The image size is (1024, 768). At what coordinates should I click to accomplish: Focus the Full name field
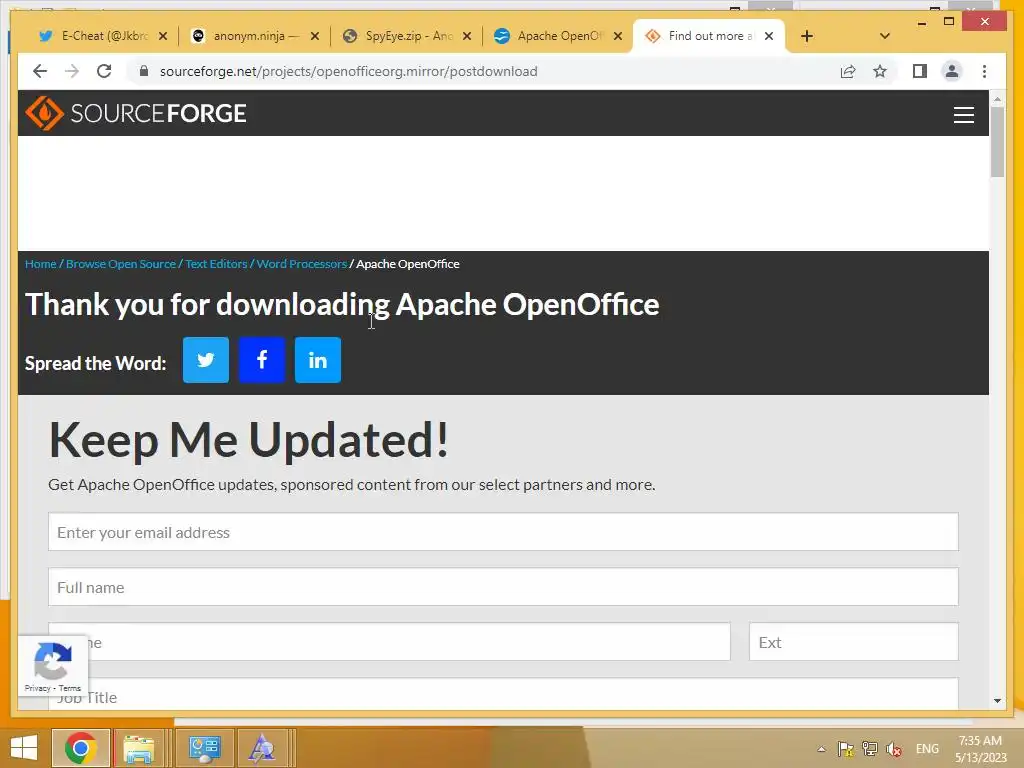click(503, 586)
